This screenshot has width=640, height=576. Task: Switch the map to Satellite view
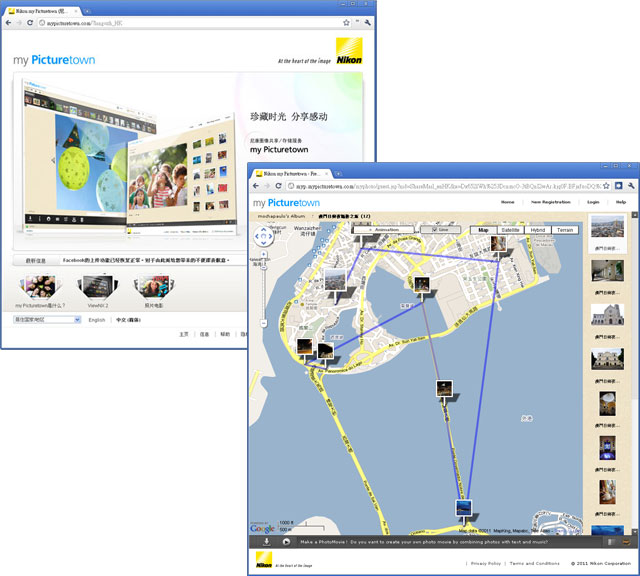click(510, 230)
